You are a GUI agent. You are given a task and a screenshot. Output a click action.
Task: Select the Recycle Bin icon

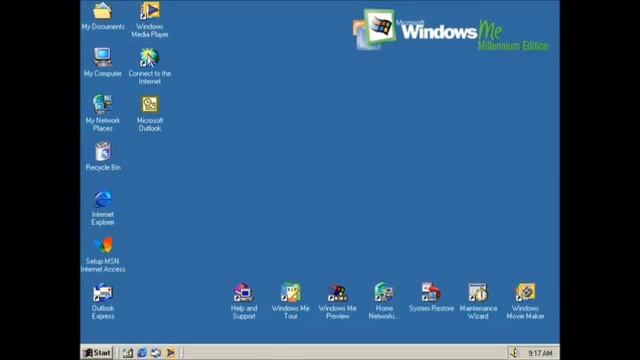click(x=103, y=151)
